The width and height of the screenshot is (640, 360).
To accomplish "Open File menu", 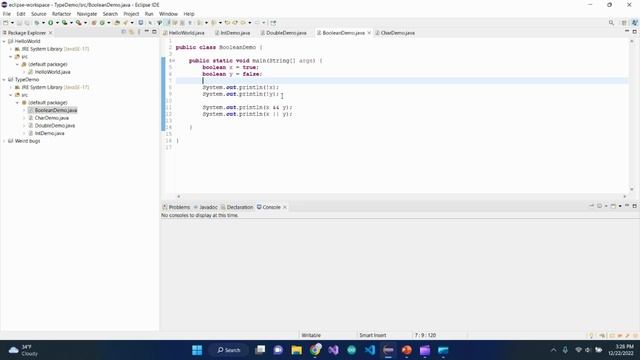I will pyautogui.click(x=7, y=14).
